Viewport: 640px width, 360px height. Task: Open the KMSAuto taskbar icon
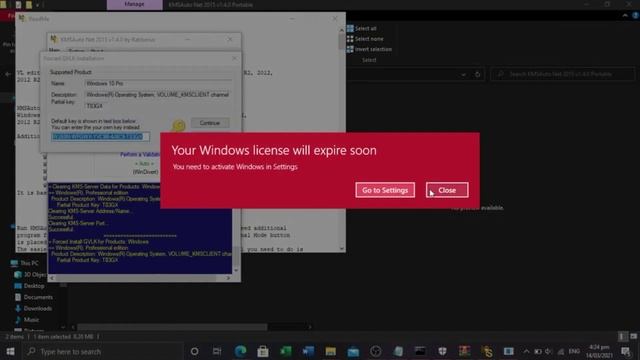coord(487,351)
